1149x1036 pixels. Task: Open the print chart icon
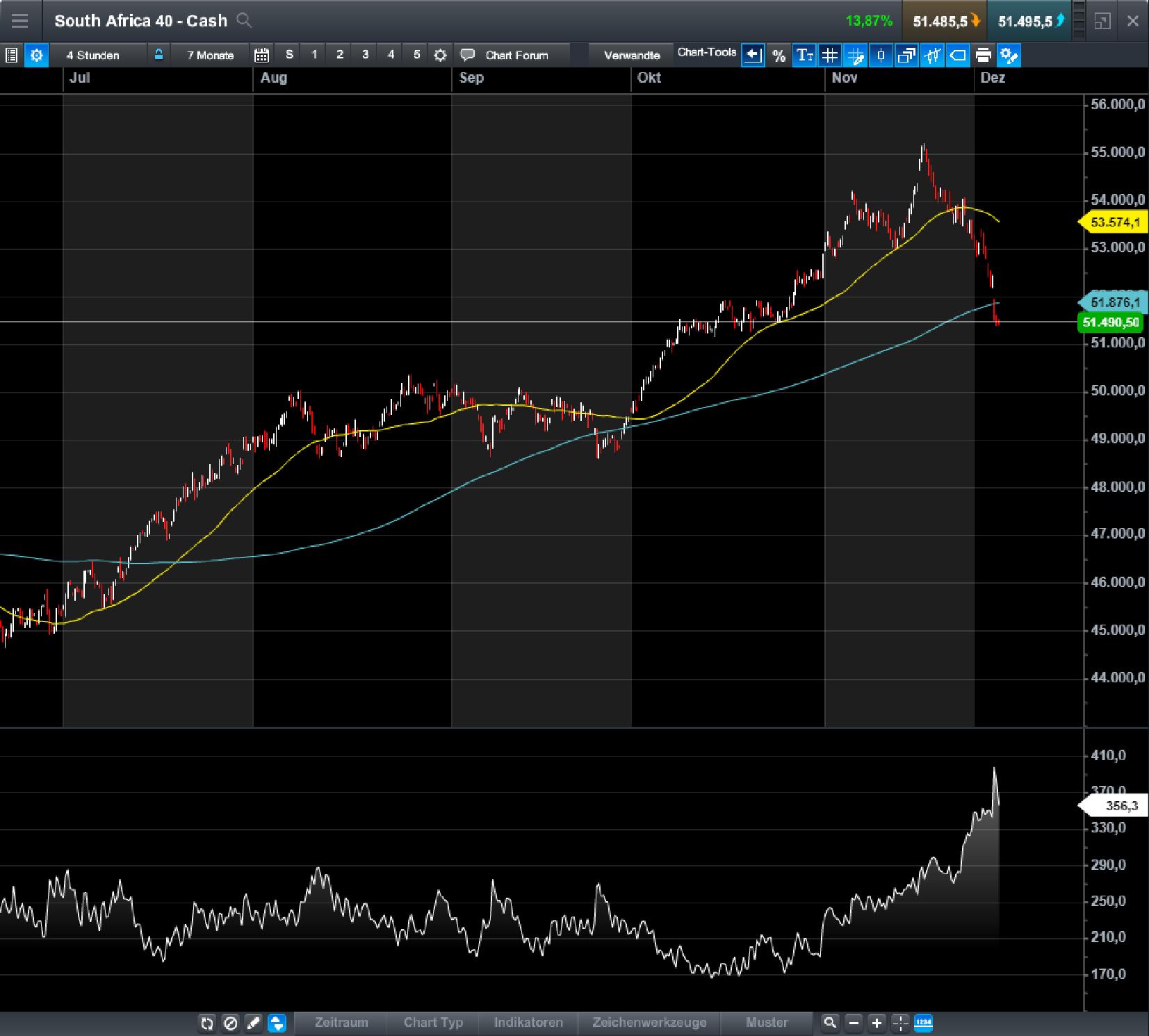click(x=982, y=56)
